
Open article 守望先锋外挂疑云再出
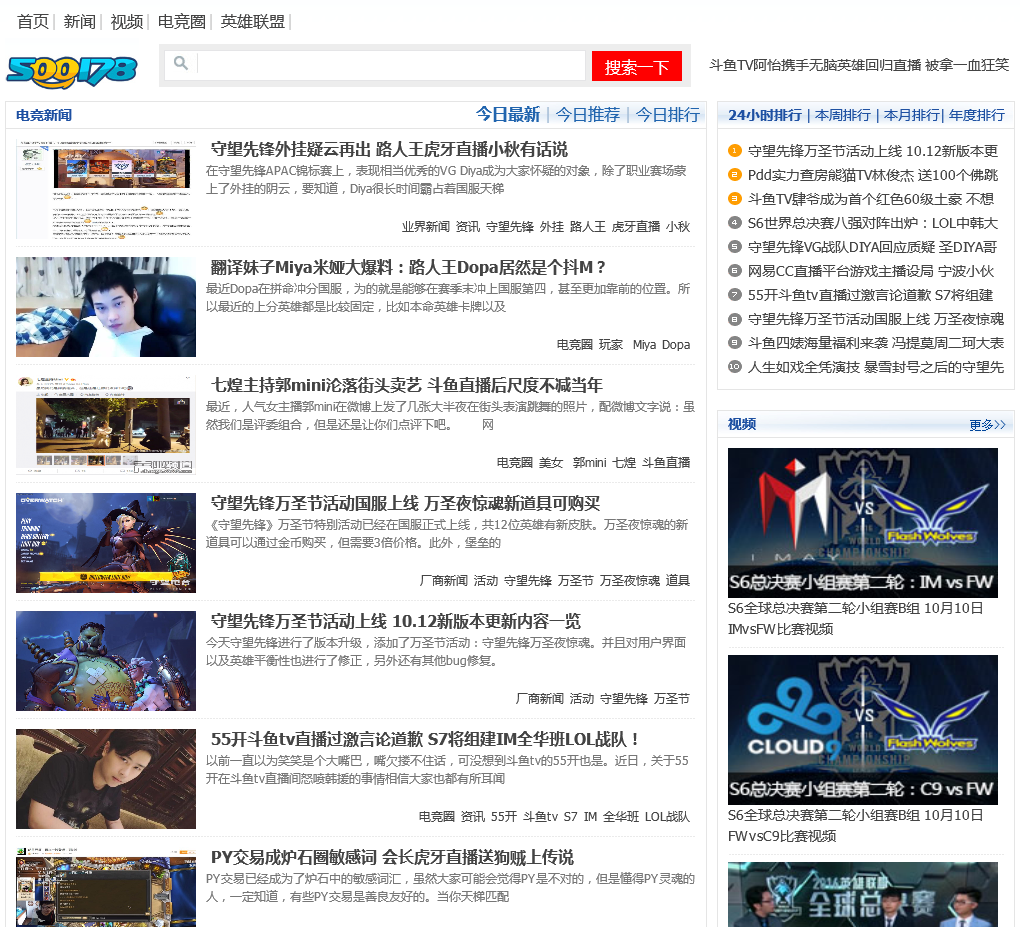click(389, 149)
